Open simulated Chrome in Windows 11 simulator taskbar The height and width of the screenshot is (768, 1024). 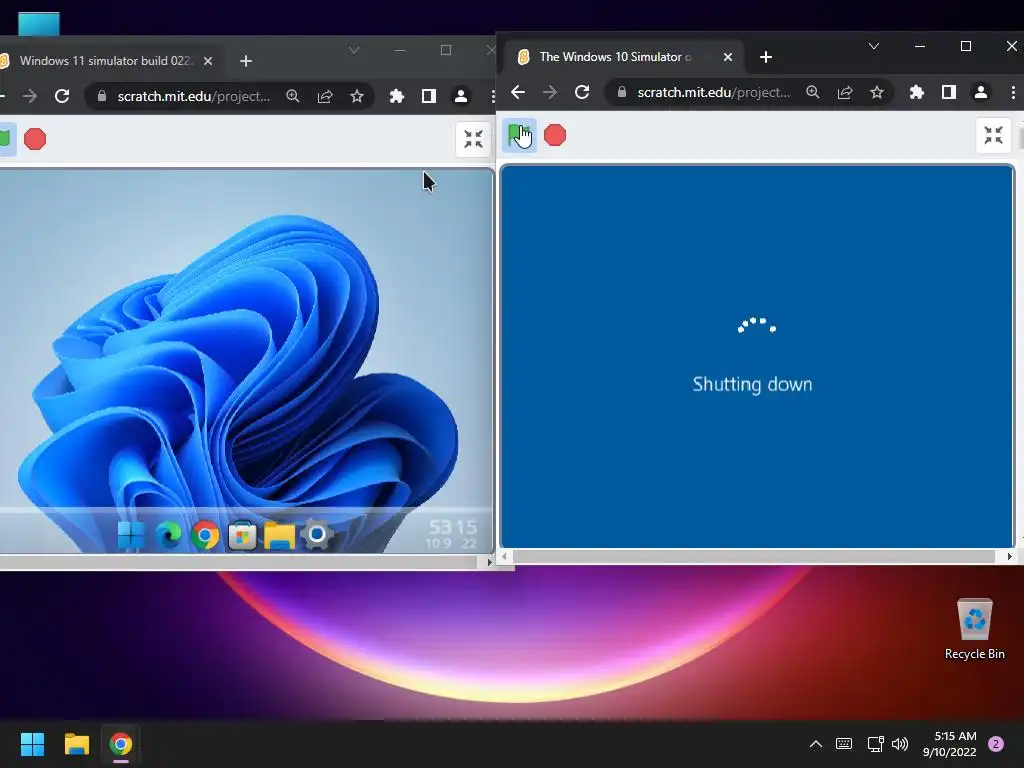tap(205, 535)
